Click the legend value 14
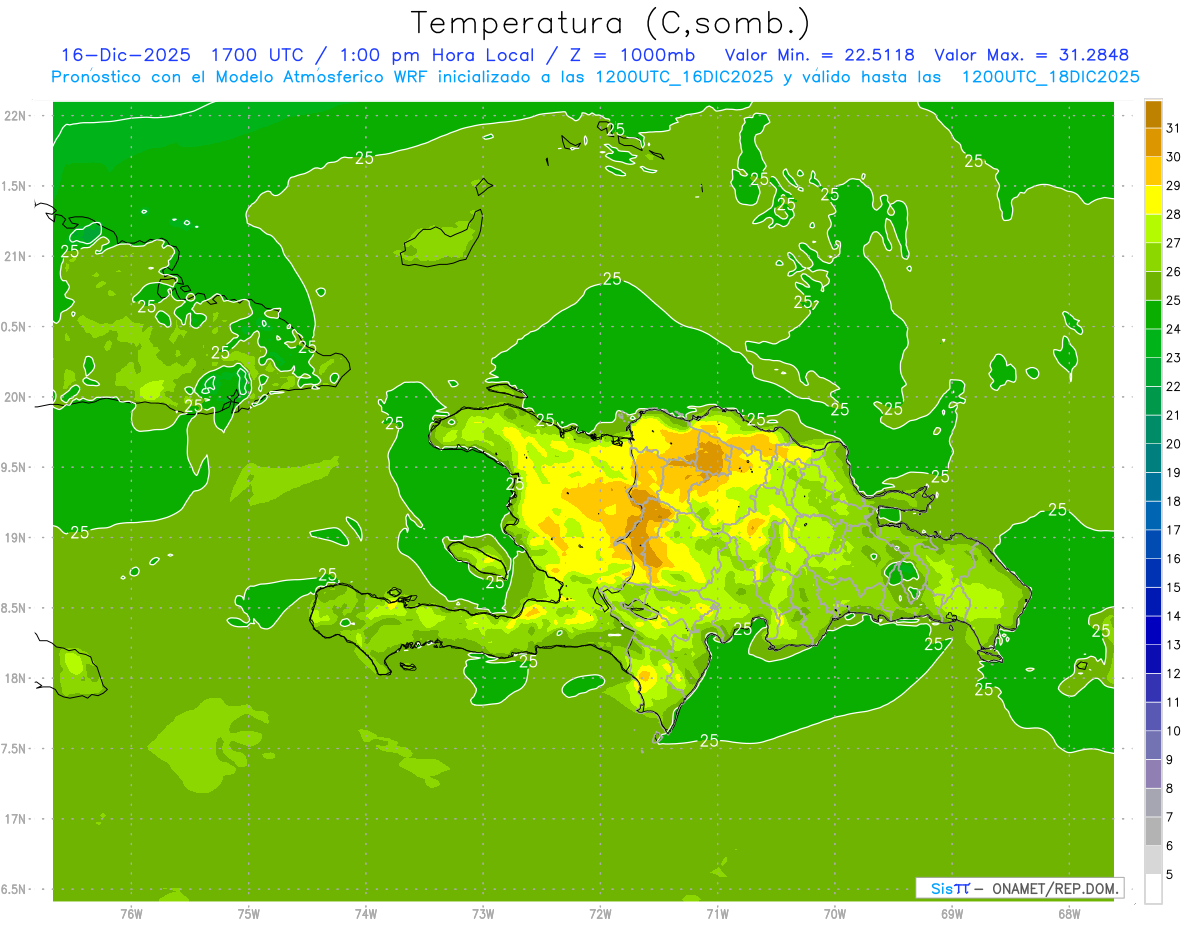Viewport: 1200px width, 927px height. (1174, 616)
